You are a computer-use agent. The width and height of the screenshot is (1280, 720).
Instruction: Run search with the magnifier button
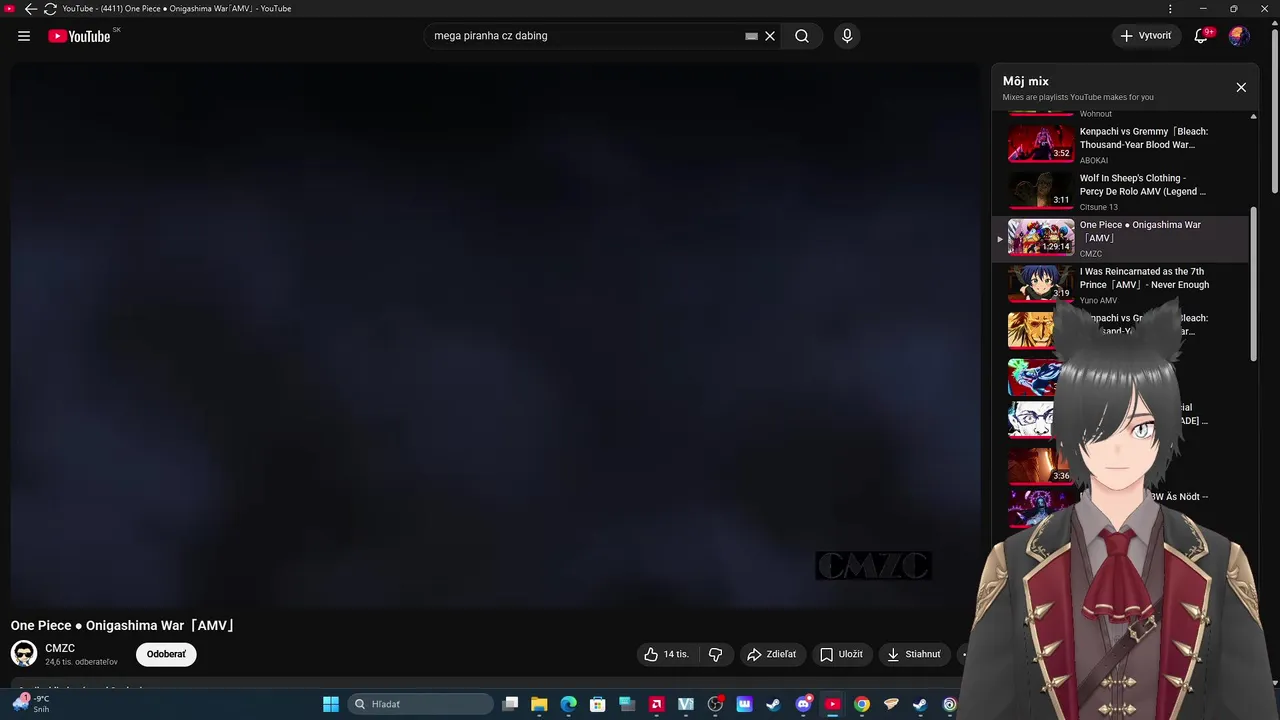tap(802, 36)
